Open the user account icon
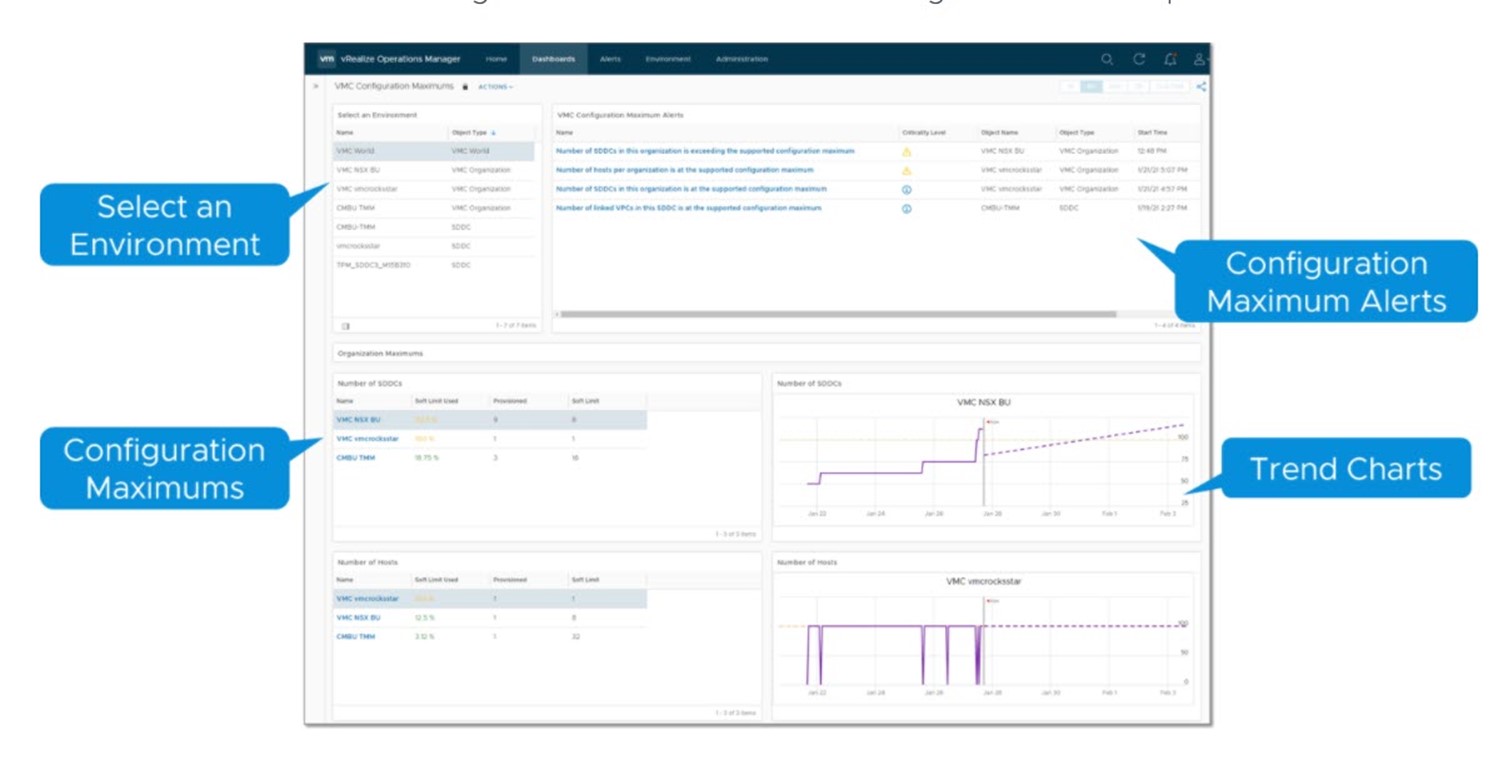Image resolution: width=1498 pixels, height=760 pixels. pyautogui.click(x=1200, y=59)
